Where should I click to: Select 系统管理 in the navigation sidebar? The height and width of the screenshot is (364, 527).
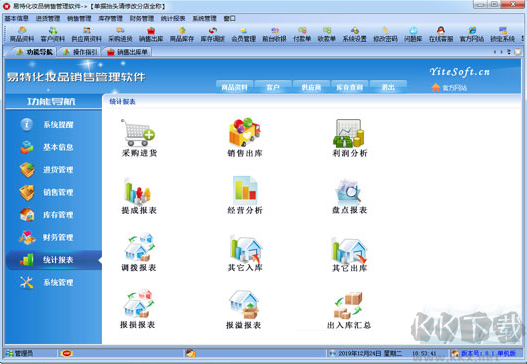click(54, 282)
